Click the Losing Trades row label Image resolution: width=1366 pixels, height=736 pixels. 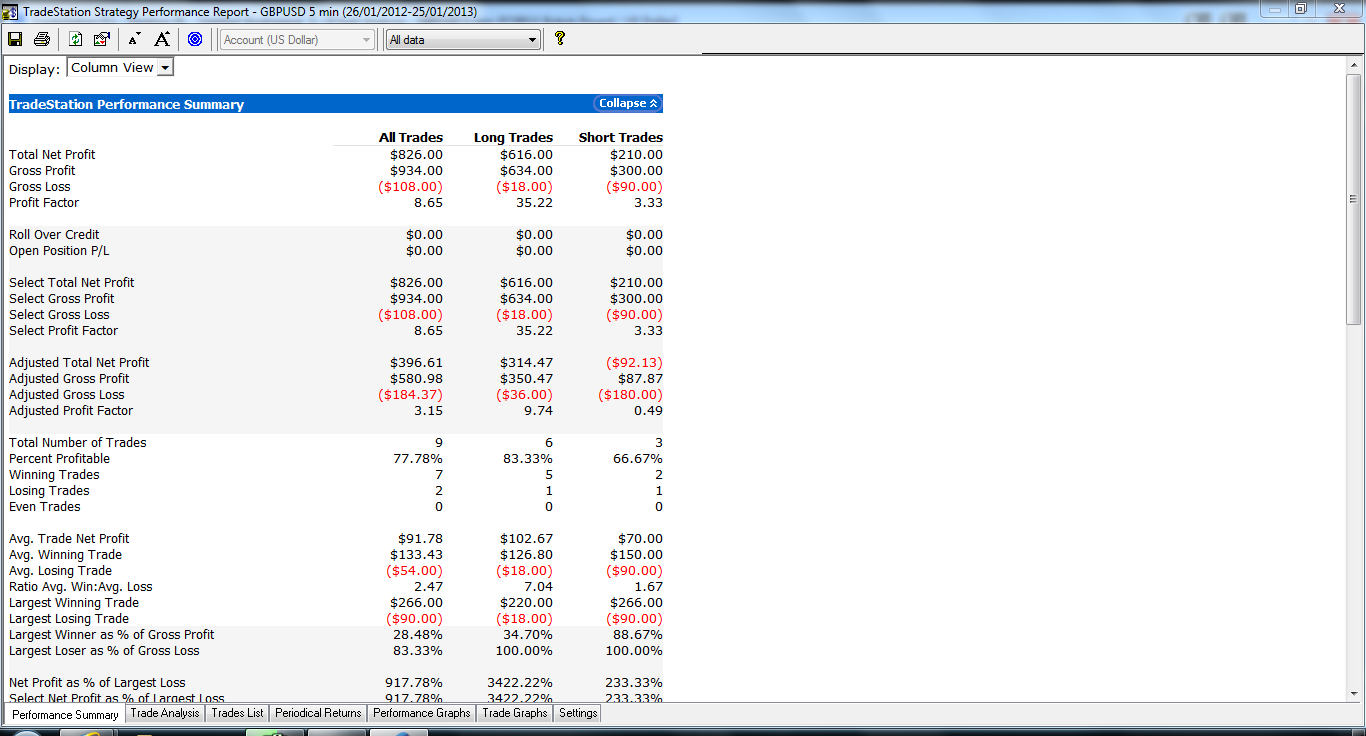coord(49,491)
